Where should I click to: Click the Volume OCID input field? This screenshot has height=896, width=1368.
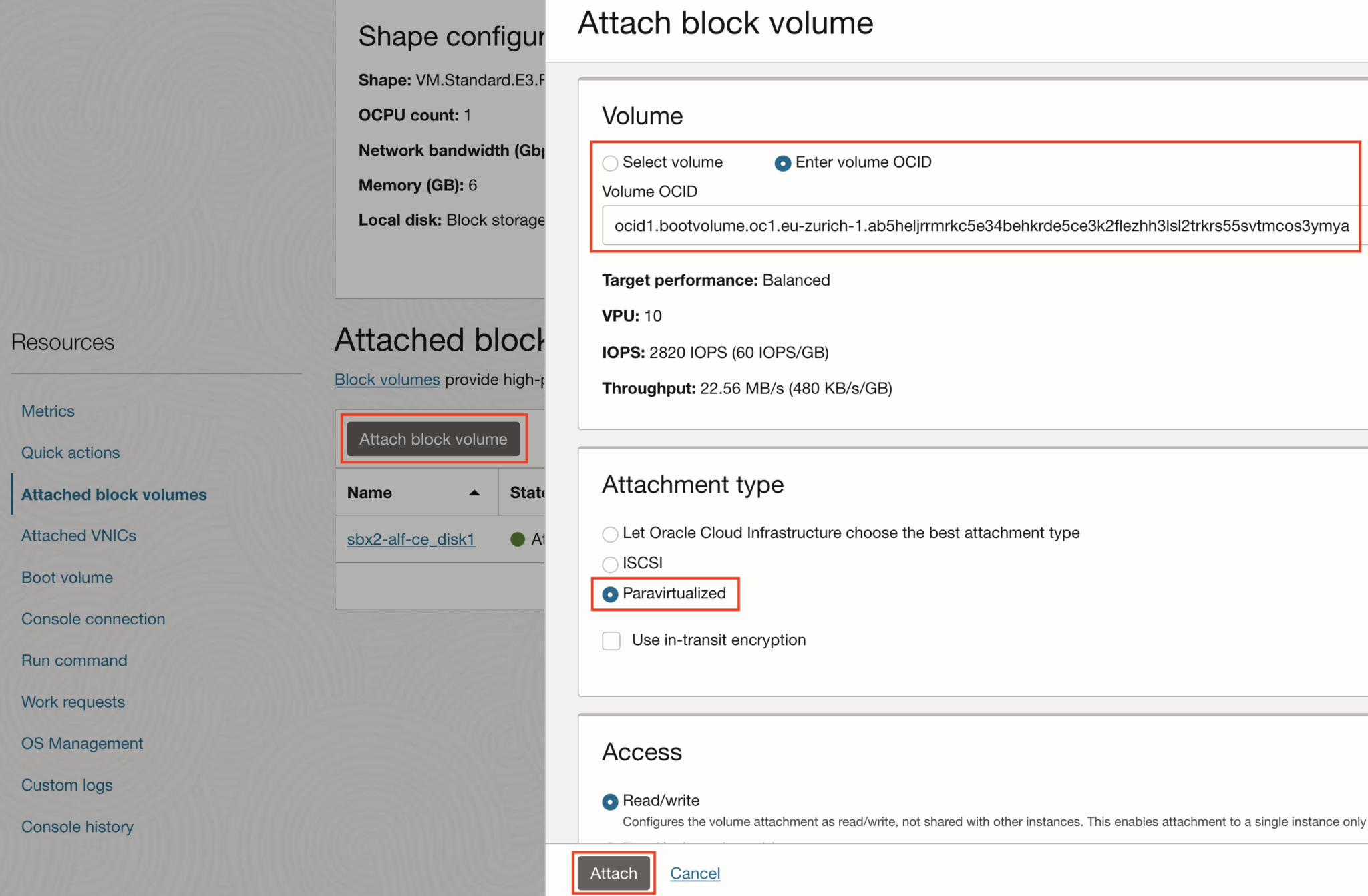(981, 226)
